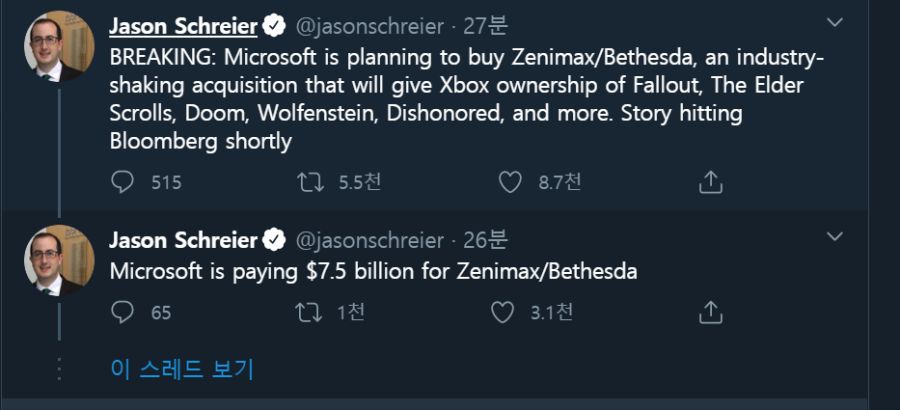Click 이 스레드 보기 link
The width and height of the screenshot is (900, 410).
coord(181,369)
